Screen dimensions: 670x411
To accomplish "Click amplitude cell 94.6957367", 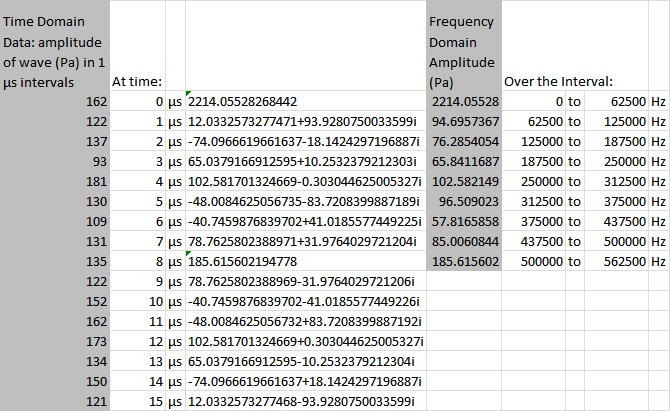I will [x=464, y=121].
